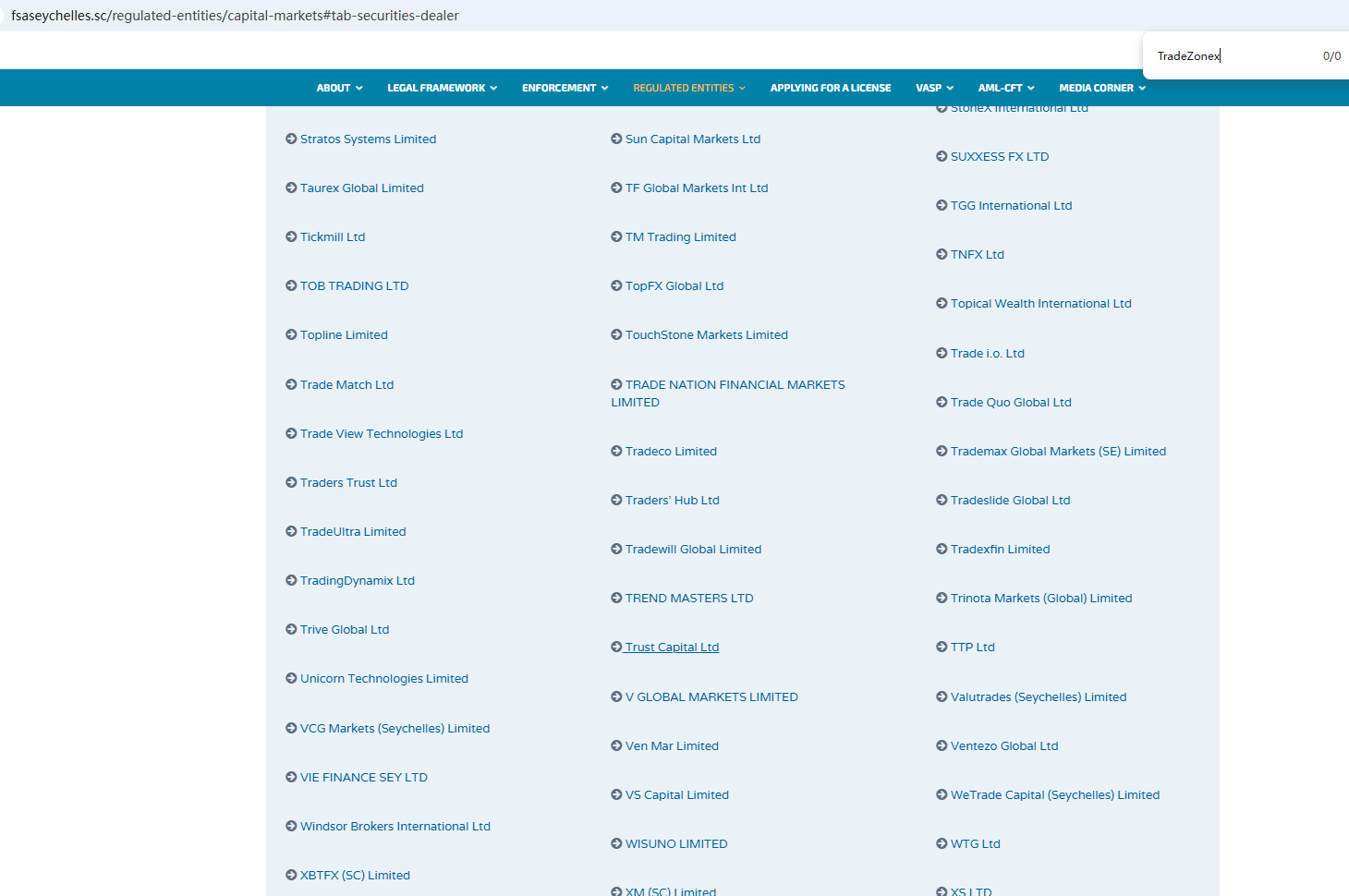Click arrow icon beside Ventezo Global Ltd
The width and height of the screenshot is (1349, 896).
[x=942, y=745]
